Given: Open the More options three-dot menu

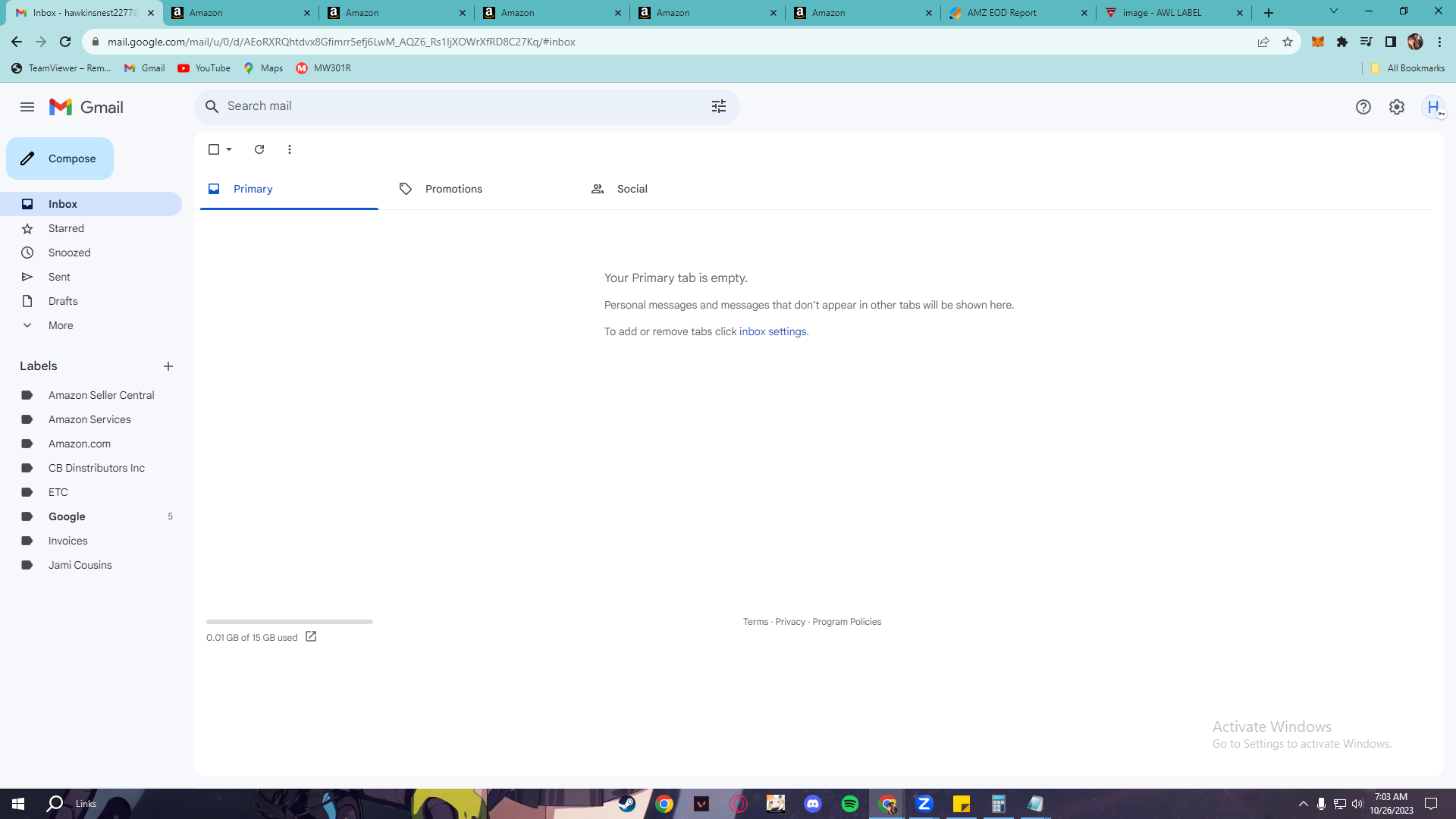Looking at the screenshot, I should pyautogui.click(x=290, y=149).
